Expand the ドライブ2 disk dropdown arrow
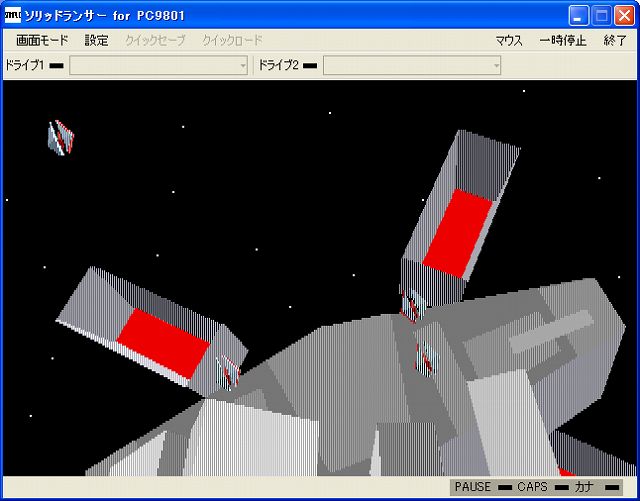The height and width of the screenshot is (501, 640). point(496,66)
